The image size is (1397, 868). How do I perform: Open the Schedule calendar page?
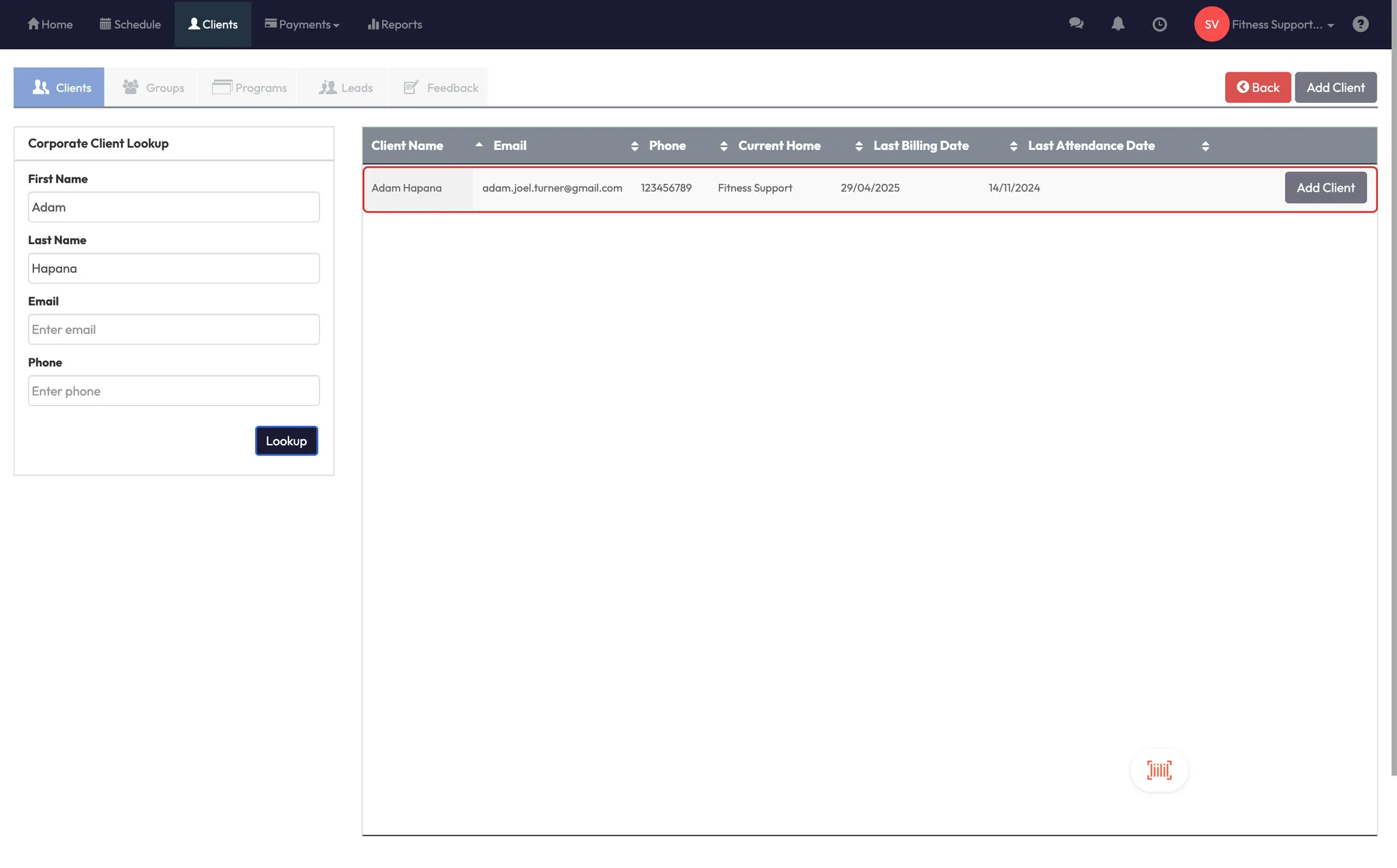[130, 25]
